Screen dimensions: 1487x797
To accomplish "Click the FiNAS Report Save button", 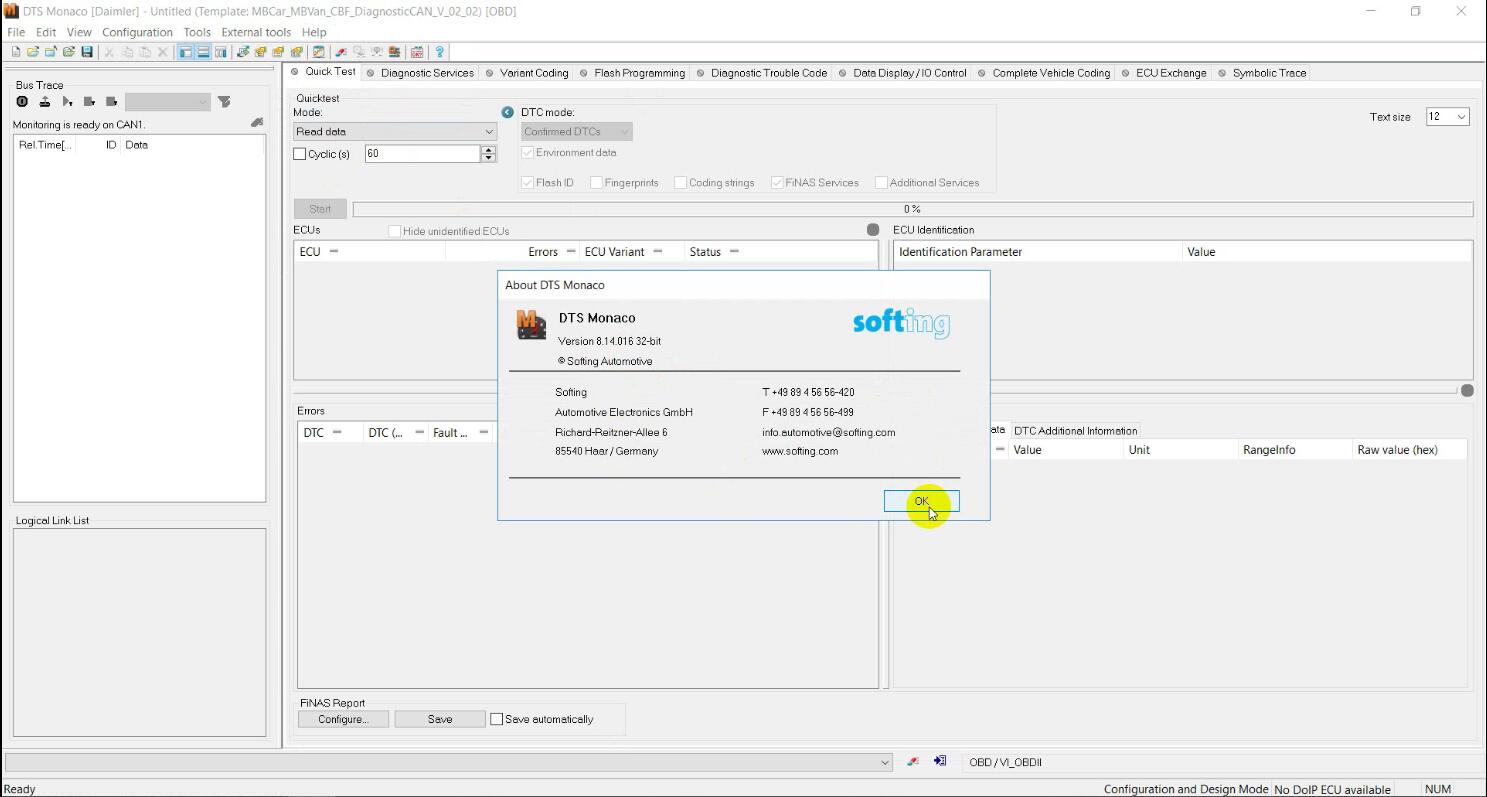I will [440, 719].
